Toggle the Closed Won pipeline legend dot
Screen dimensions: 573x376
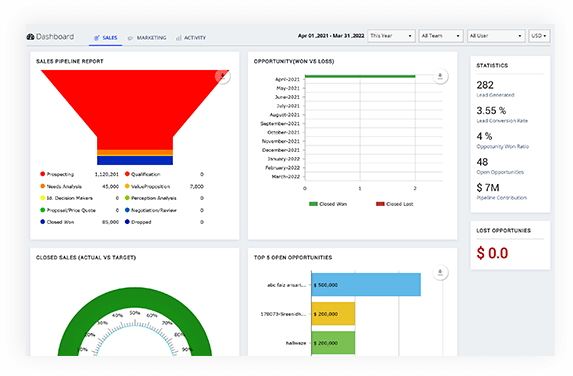42,221
